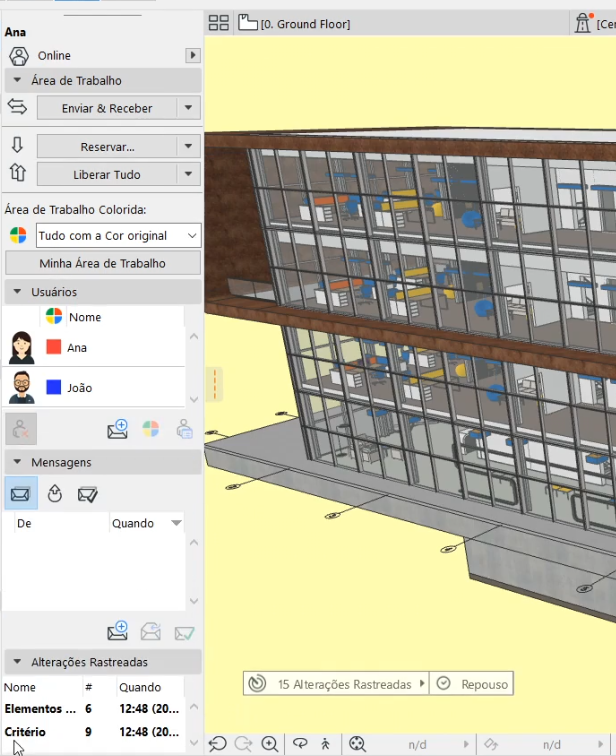616x756 pixels.
Task: Open the outgoing messages icon in Mensagens
Action: (55, 493)
